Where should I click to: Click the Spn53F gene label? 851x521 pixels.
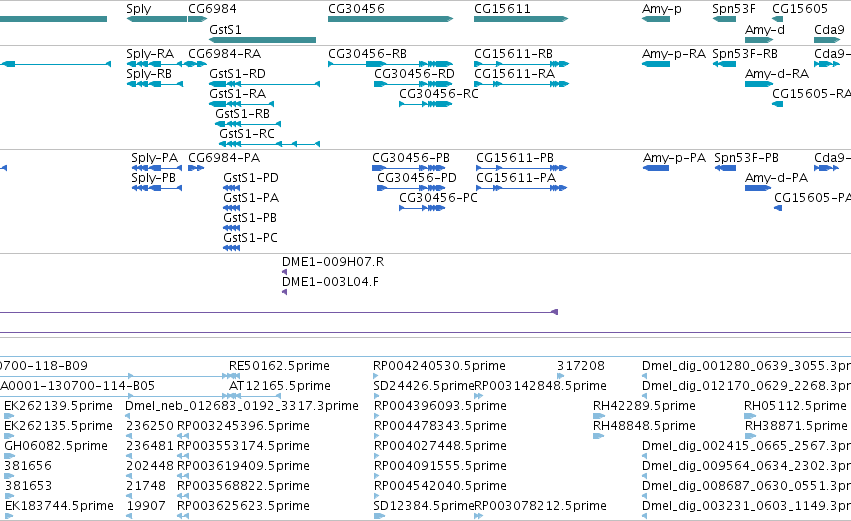[734, 9]
